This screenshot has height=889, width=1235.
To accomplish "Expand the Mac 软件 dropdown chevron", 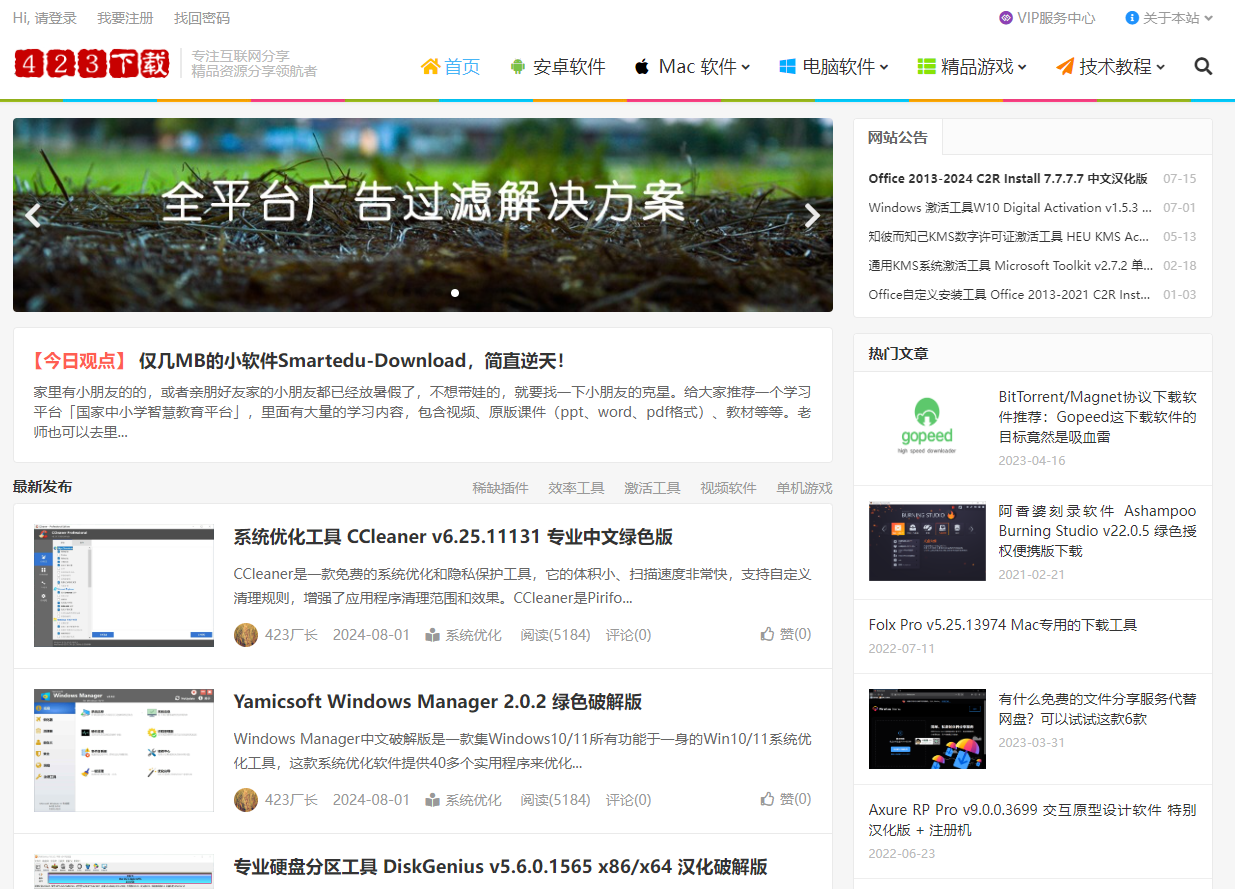I will tap(745, 68).
